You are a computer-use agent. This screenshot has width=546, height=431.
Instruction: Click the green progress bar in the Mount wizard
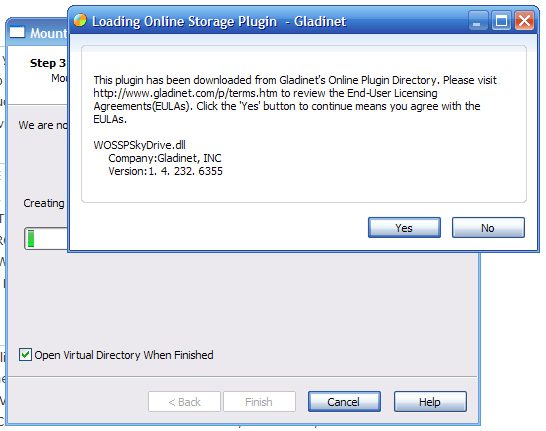(x=46, y=239)
